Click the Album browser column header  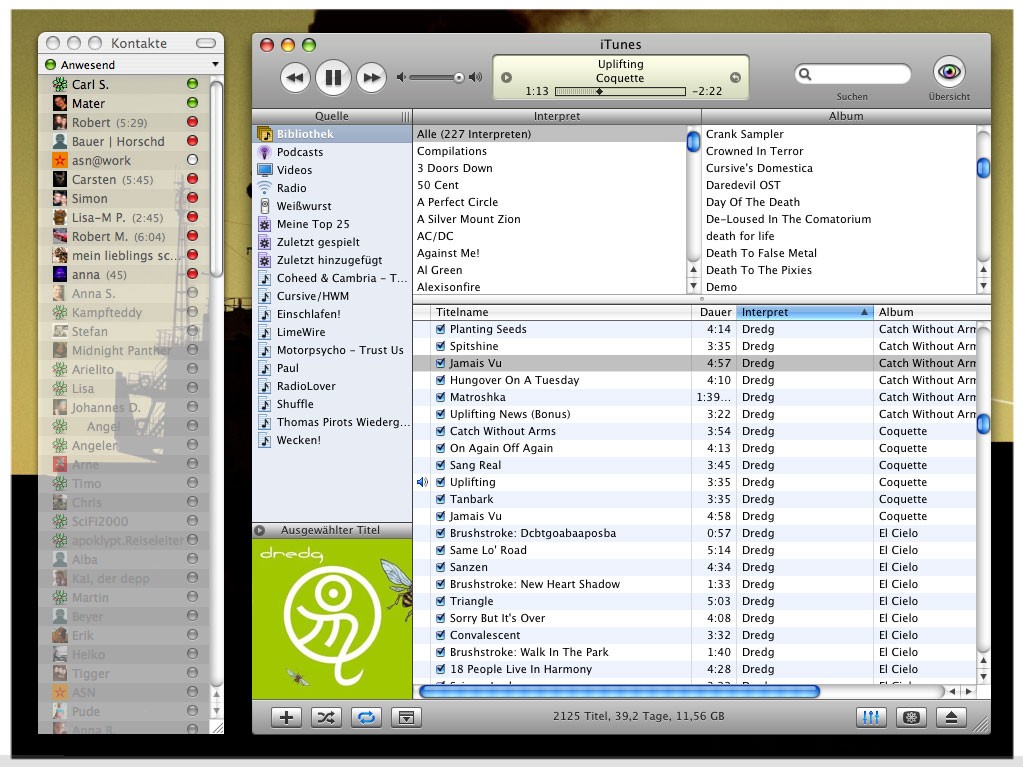coord(846,116)
